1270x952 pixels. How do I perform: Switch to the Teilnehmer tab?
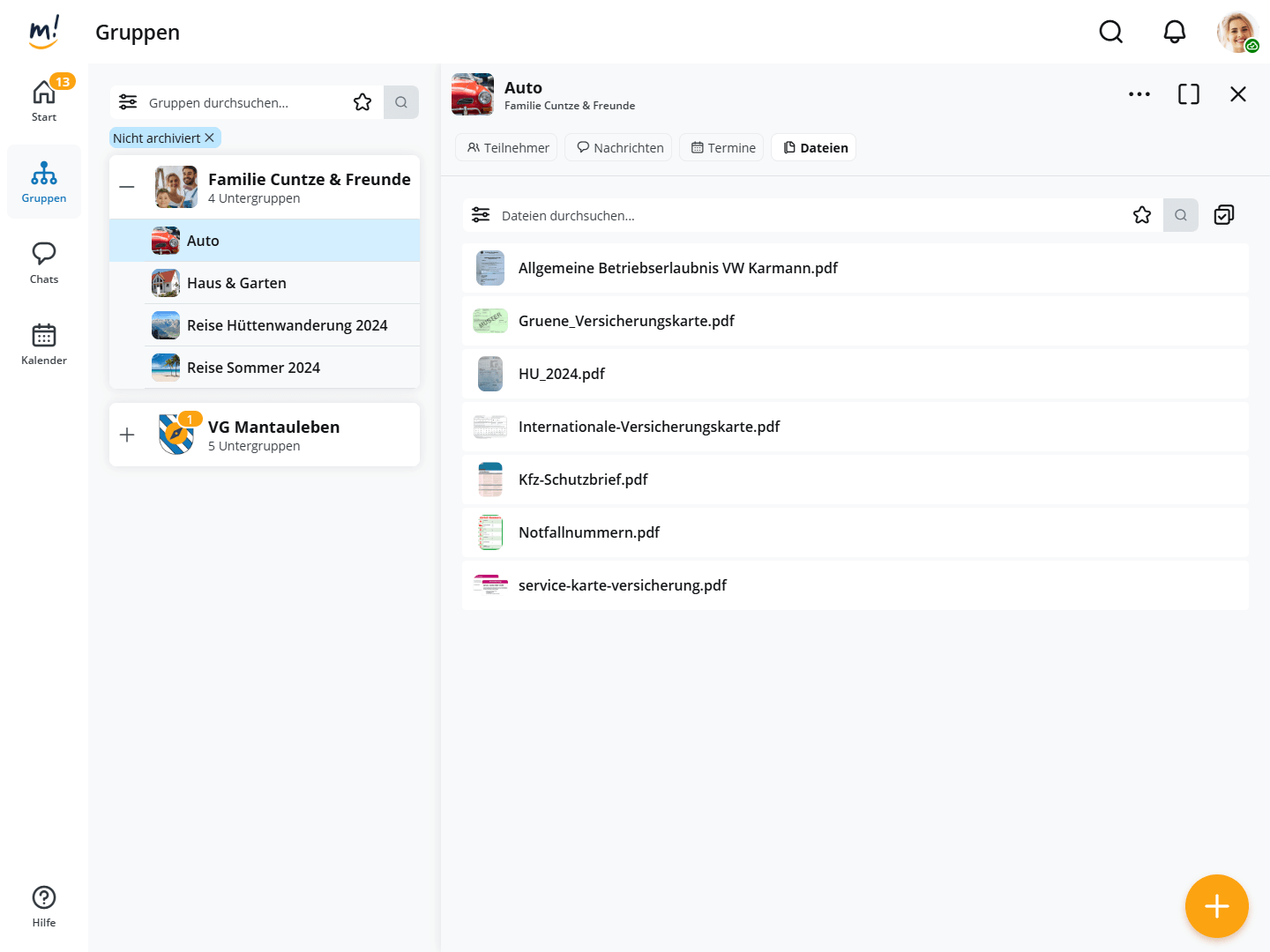pyautogui.click(x=507, y=148)
